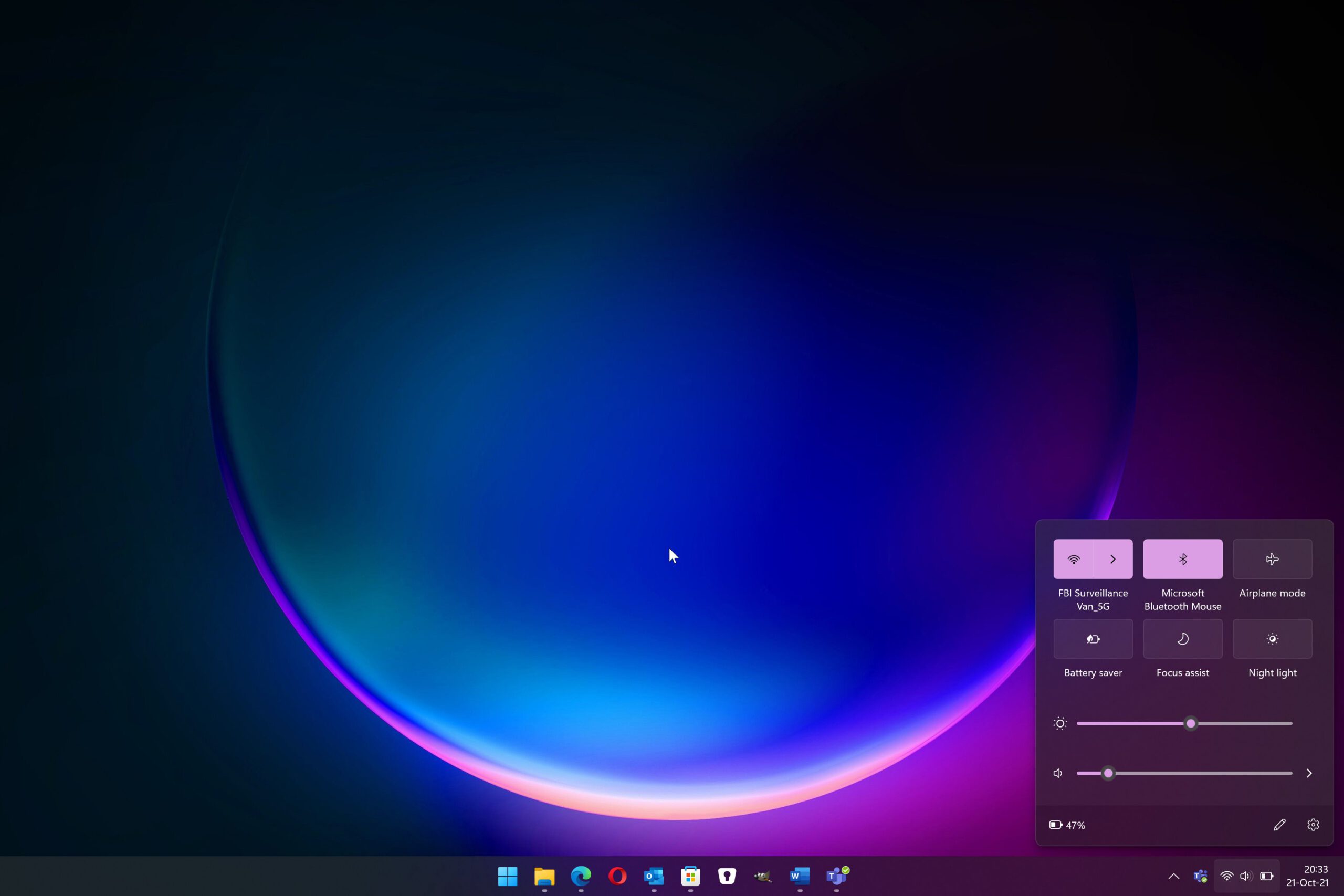
Task: Click the brightness sun icon
Action: [x=1060, y=723]
